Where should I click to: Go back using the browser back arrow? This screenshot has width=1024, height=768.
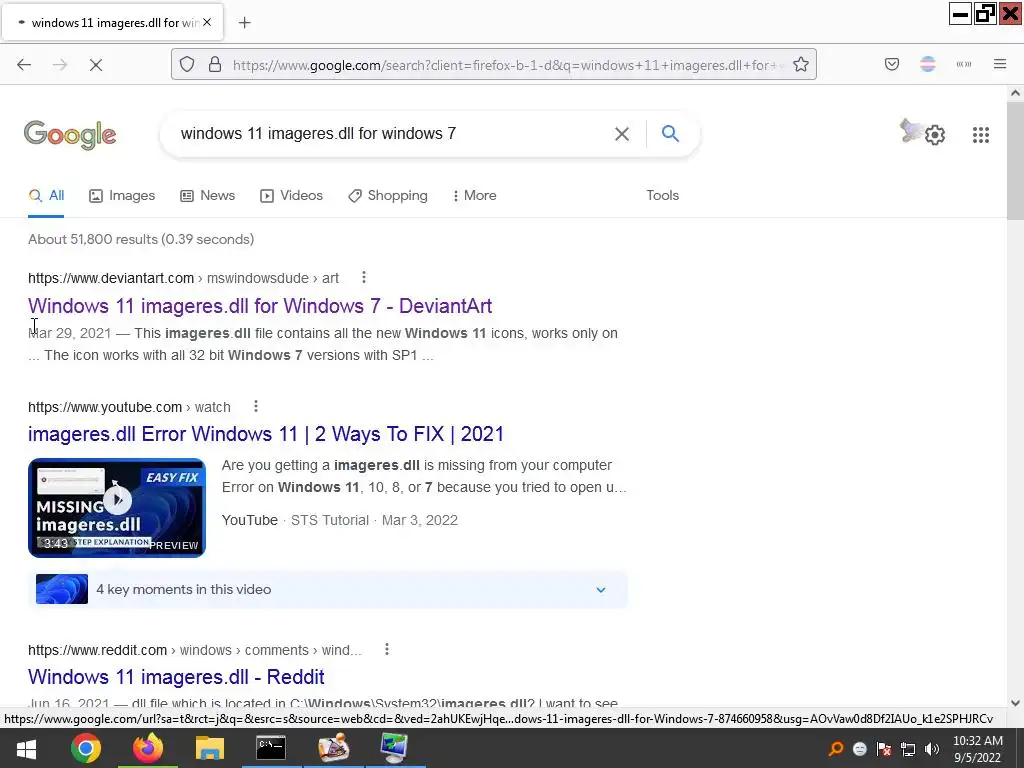(24, 65)
